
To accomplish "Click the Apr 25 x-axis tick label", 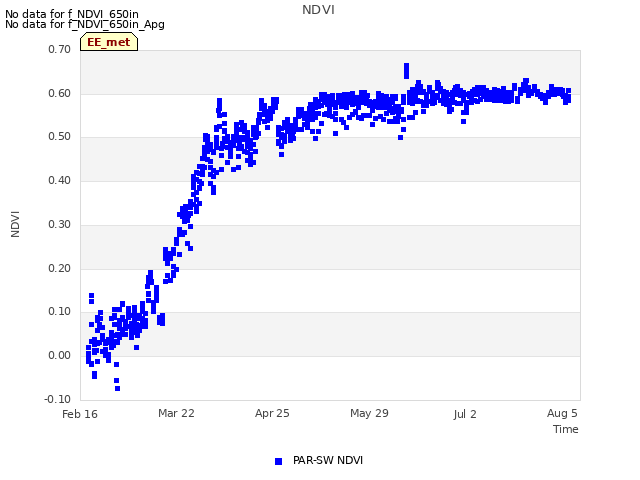I will pyautogui.click(x=272, y=413).
